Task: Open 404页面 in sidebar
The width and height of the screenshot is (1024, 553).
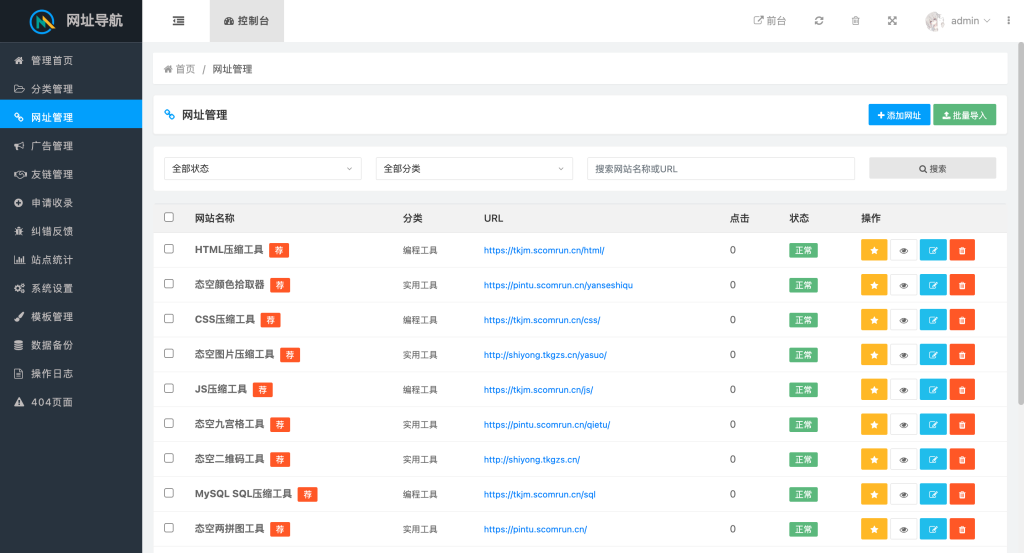Action: pos(71,402)
